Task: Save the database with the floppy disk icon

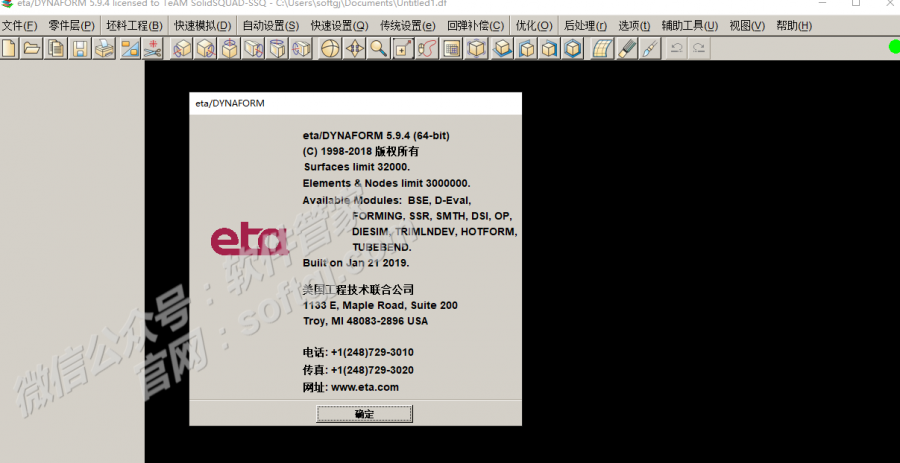Action: click(80, 49)
